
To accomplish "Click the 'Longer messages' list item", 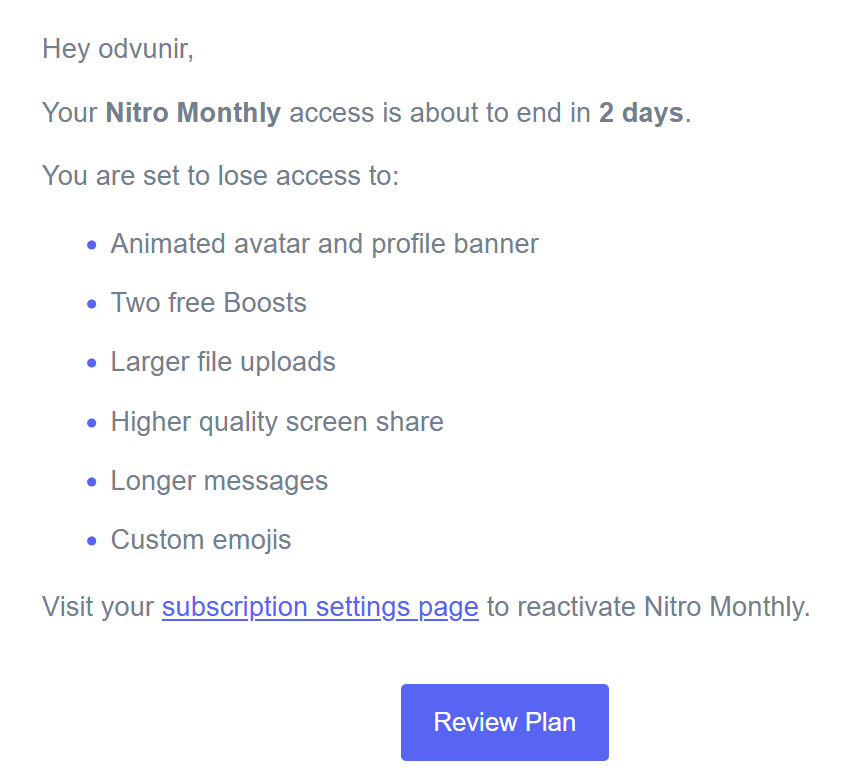I will point(219,481).
